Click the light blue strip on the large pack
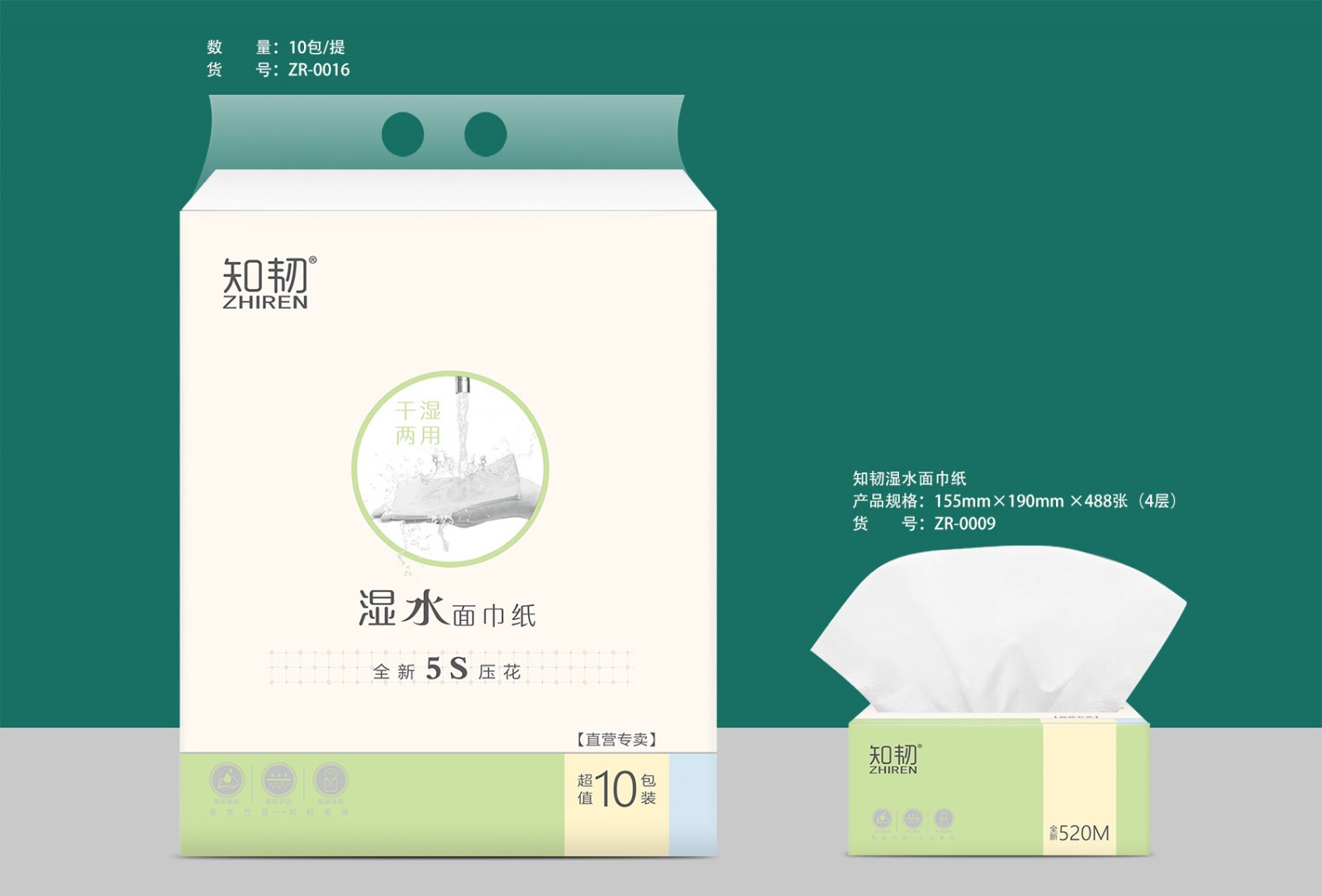Image resolution: width=1322 pixels, height=896 pixels. coord(692,804)
